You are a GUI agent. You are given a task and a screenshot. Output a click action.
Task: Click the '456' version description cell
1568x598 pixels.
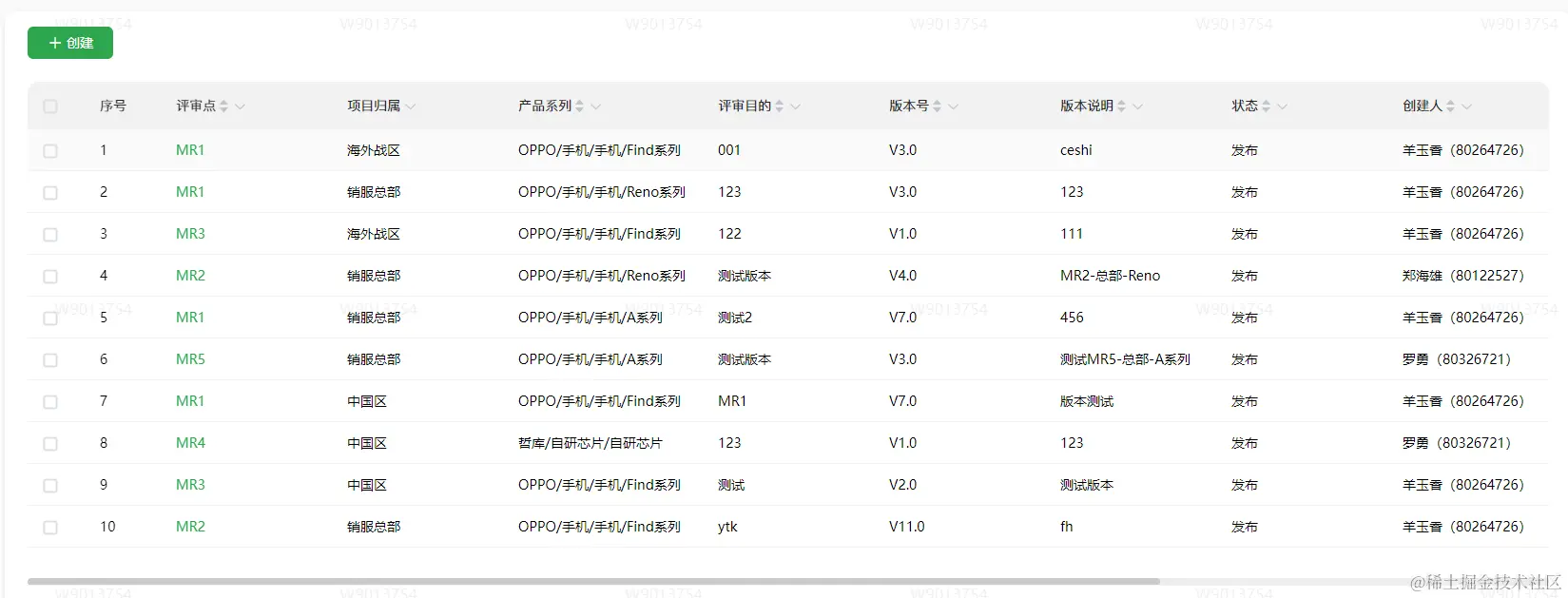point(1072,318)
